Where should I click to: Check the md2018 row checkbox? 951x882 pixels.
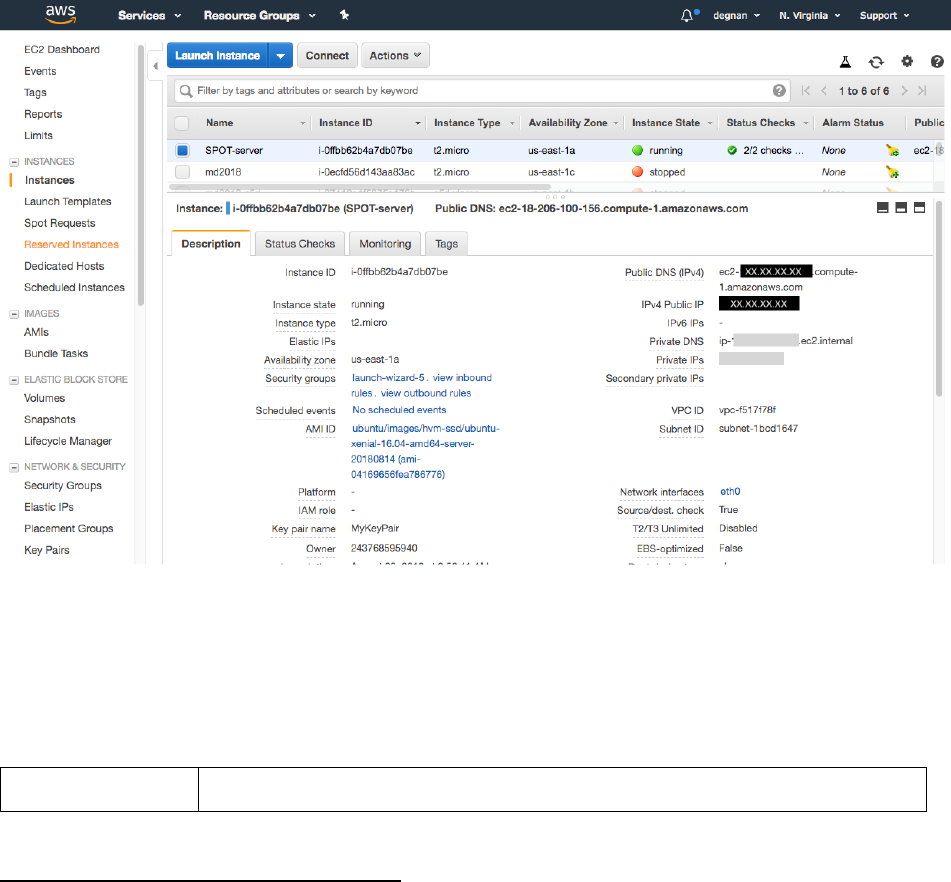click(182, 172)
